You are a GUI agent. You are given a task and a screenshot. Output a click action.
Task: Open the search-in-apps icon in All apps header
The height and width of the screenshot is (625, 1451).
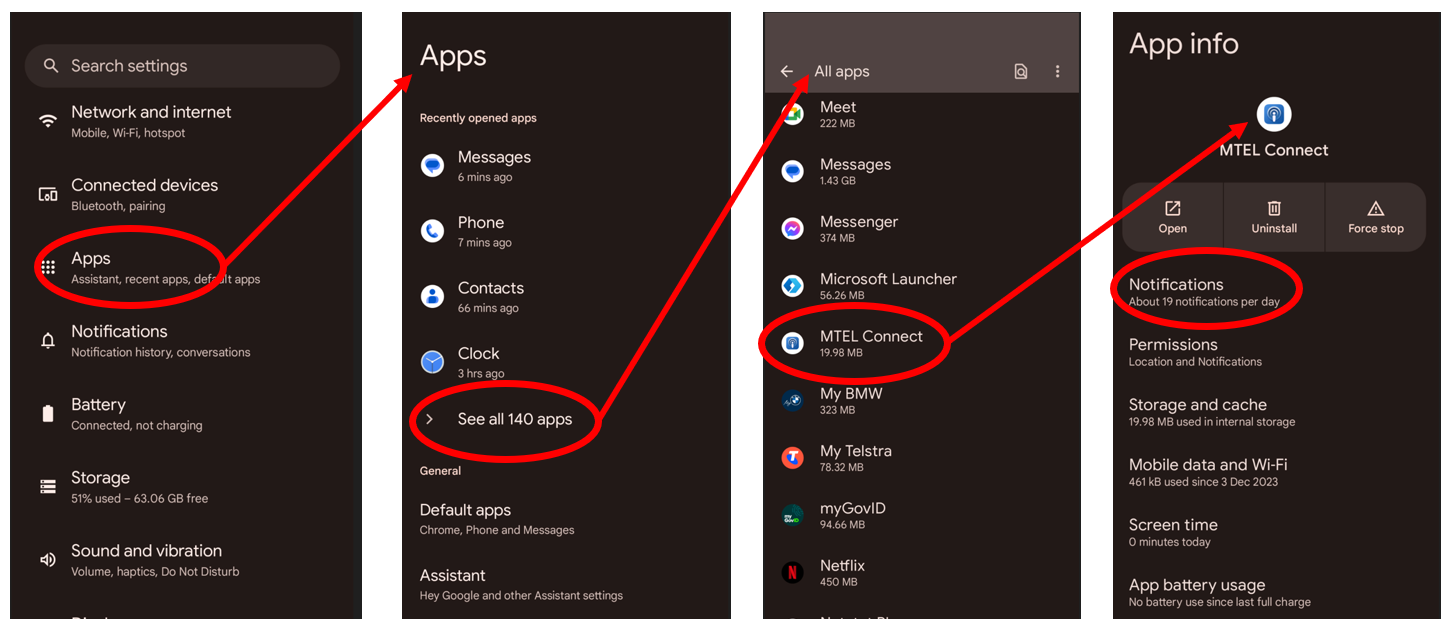(x=1020, y=71)
